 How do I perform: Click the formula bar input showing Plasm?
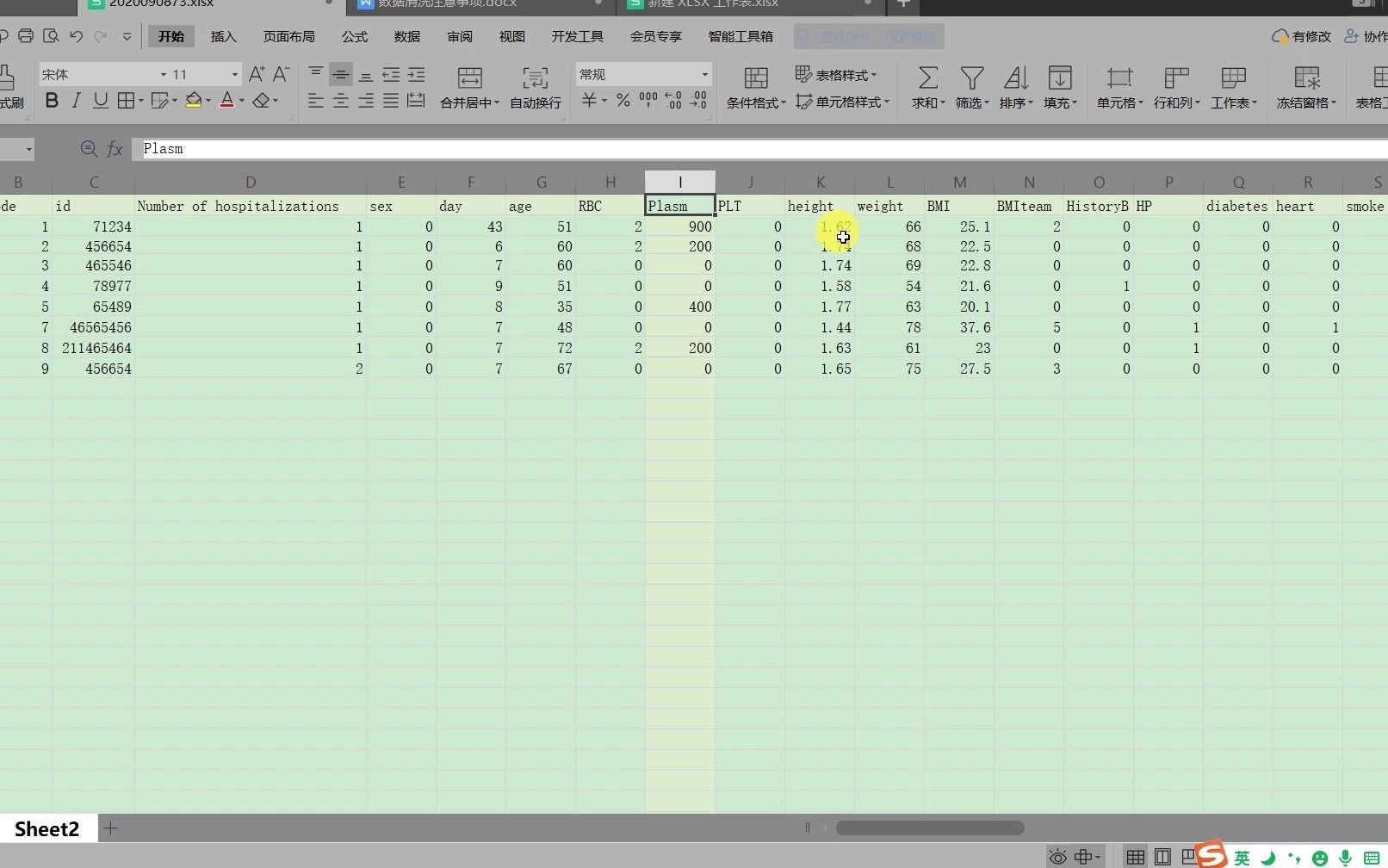pos(758,149)
